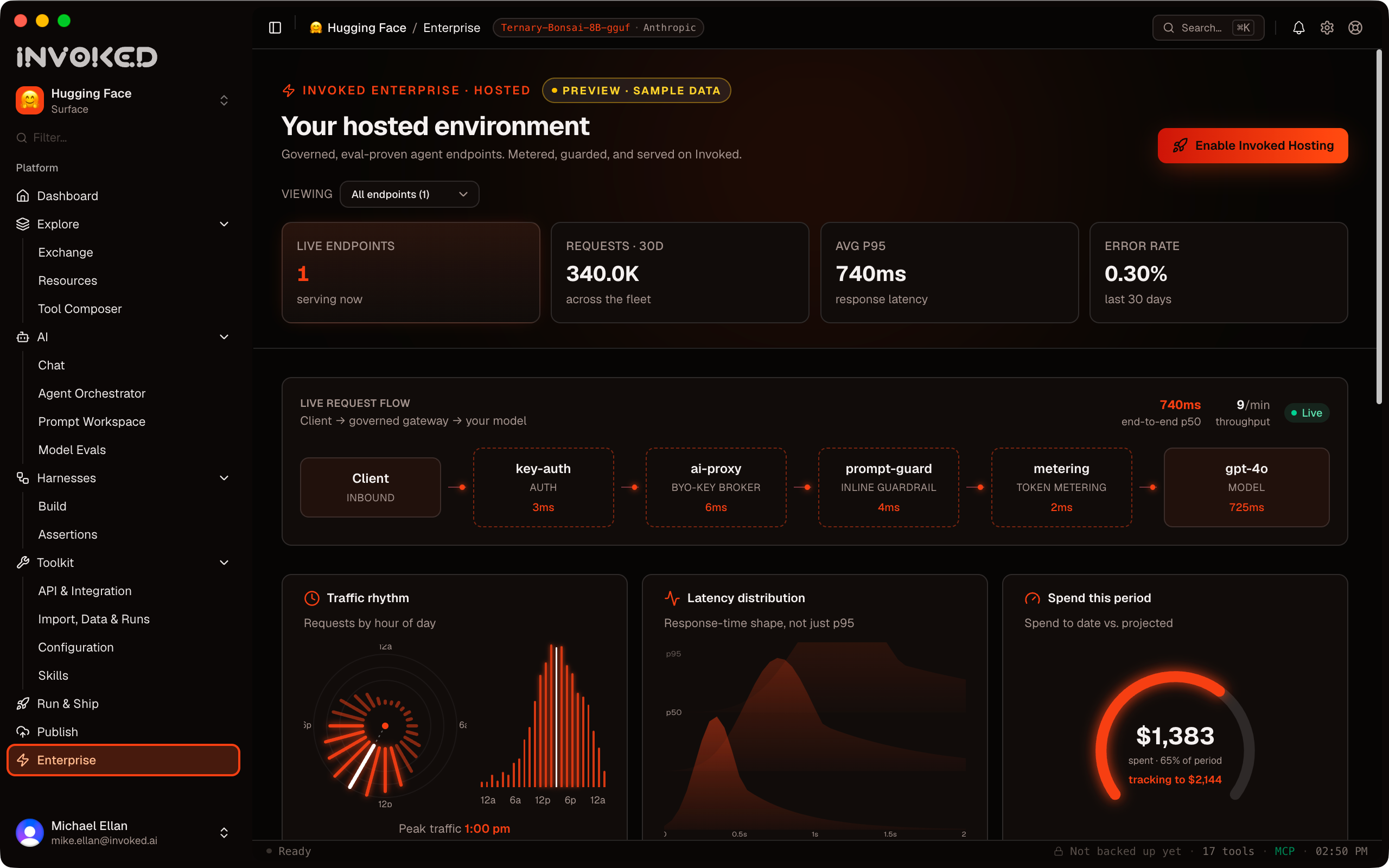1389x868 pixels.
Task: Click the key-auth flow node
Action: pyautogui.click(x=543, y=487)
